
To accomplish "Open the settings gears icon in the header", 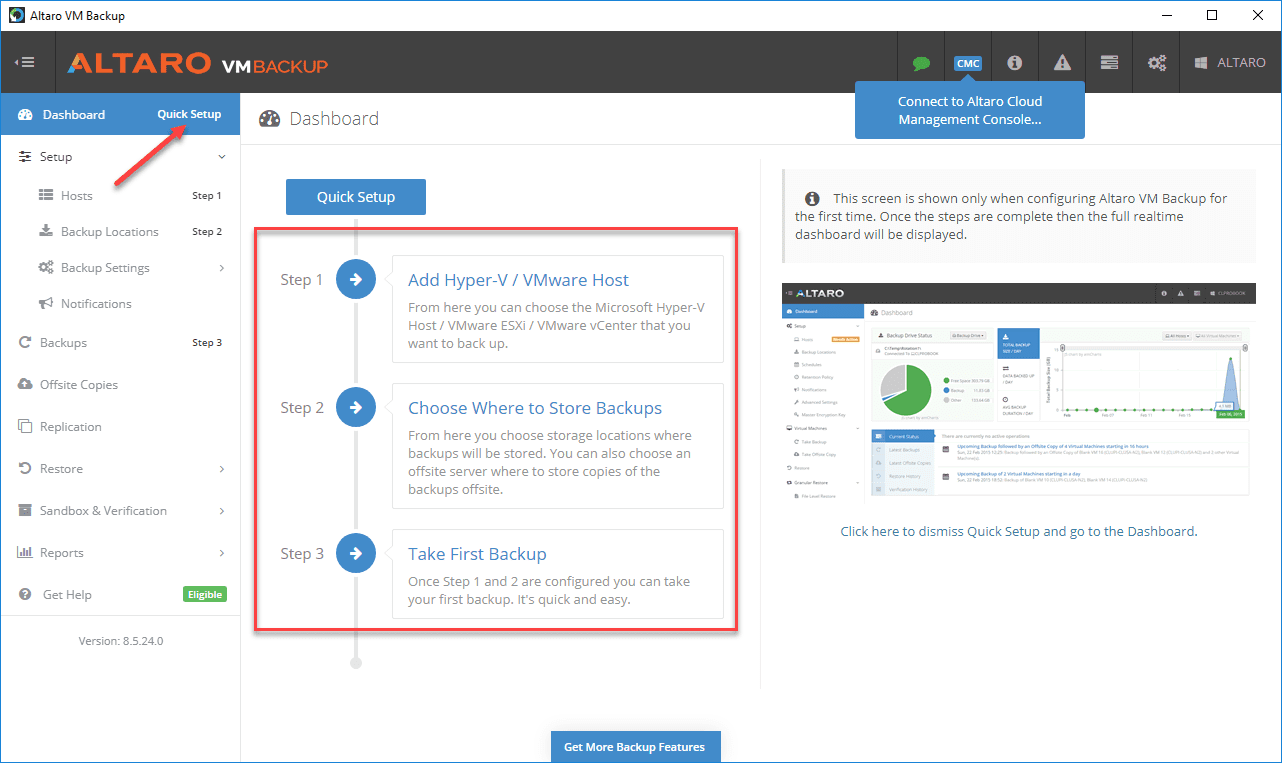I will (x=1157, y=63).
